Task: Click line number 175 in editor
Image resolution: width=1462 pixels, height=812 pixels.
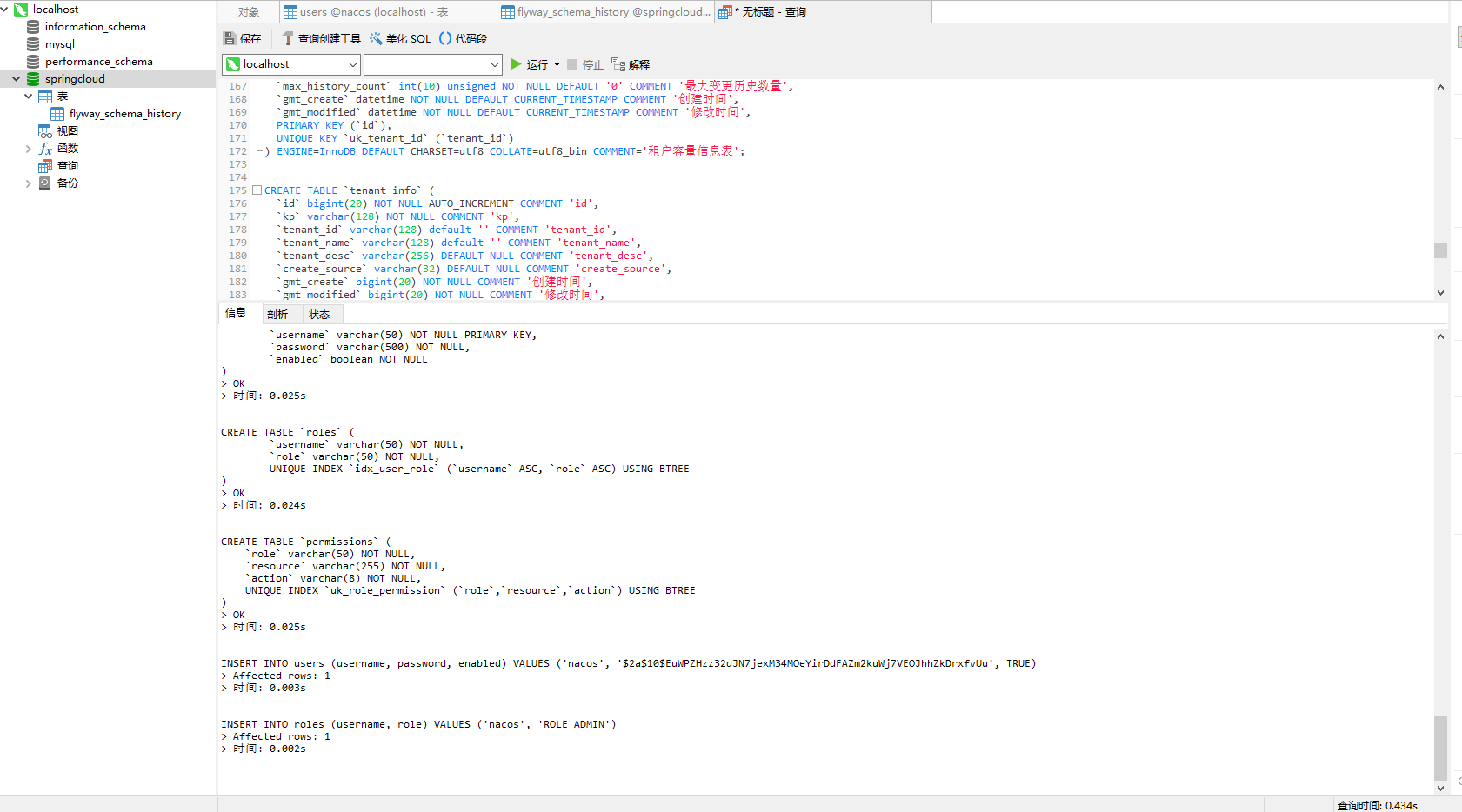Action: point(237,190)
